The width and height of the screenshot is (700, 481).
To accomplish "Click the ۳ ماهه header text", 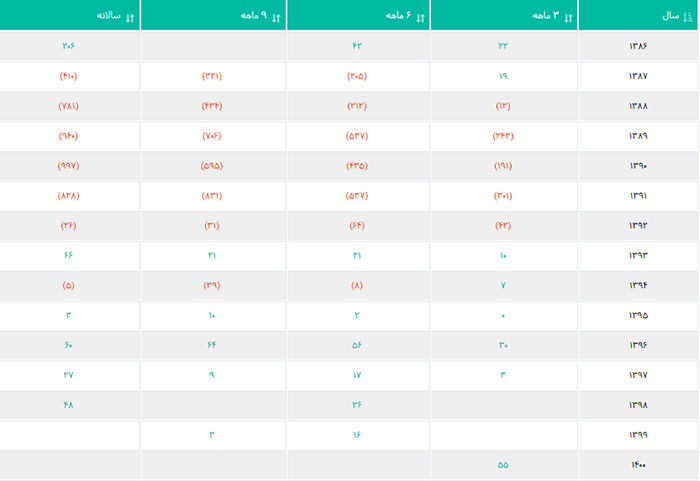I will 546,16.
